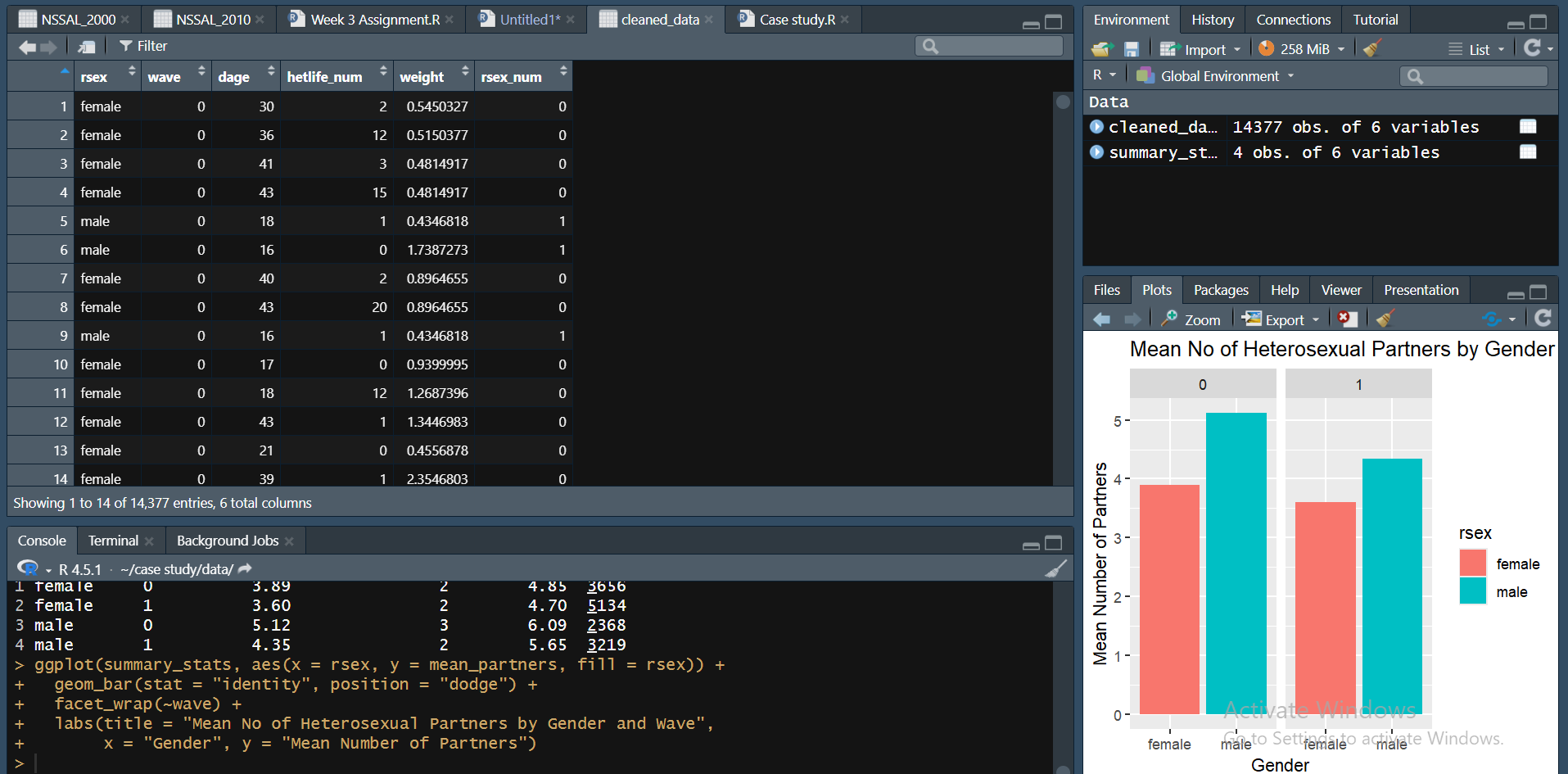Image resolution: width=1568 pixels, height=774 pixels.
Task: Zoom the current plot
Action: click(1191, 319)
